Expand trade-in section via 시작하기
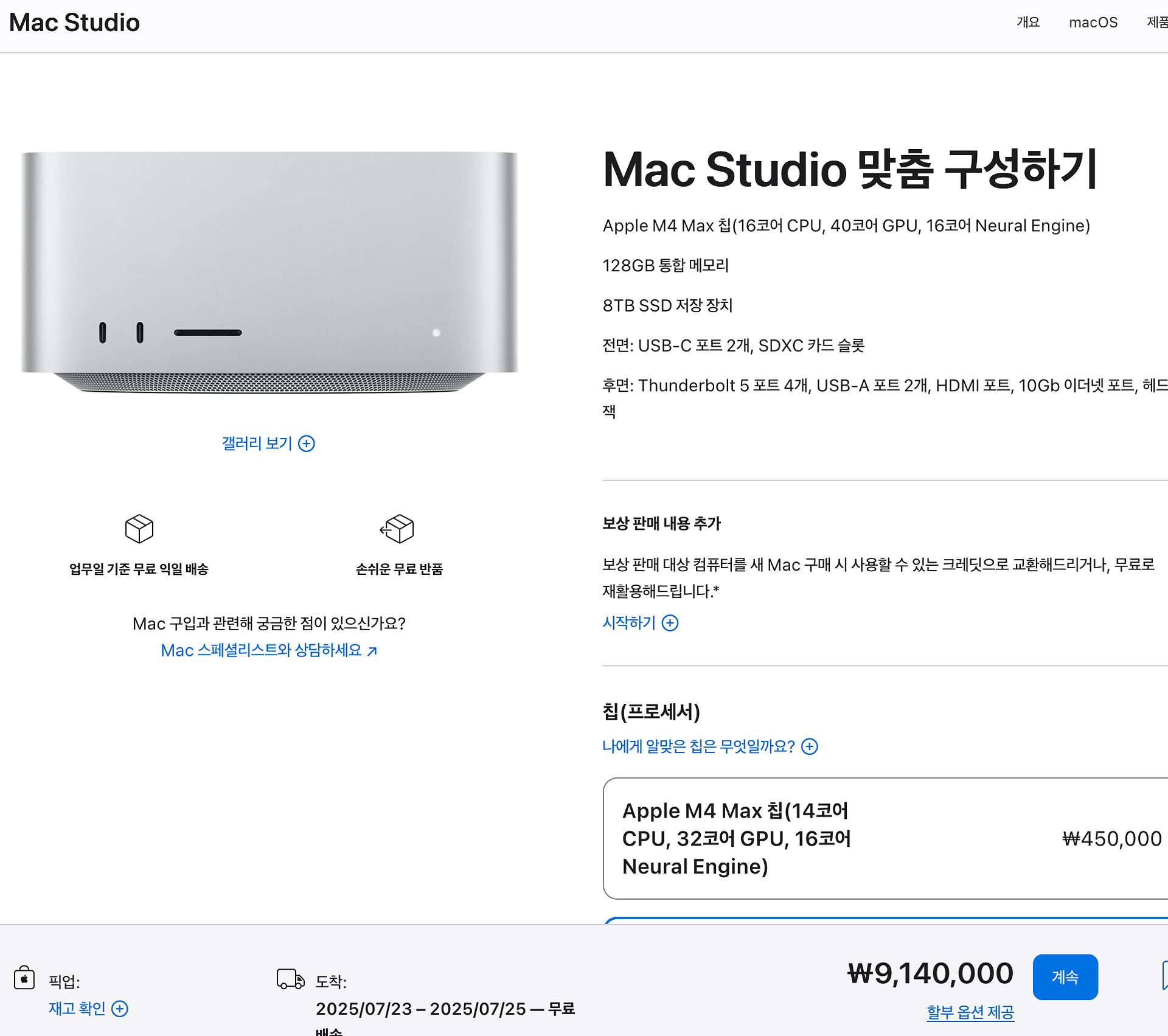Screen dimensions: 1168x1036 (629, 623)
